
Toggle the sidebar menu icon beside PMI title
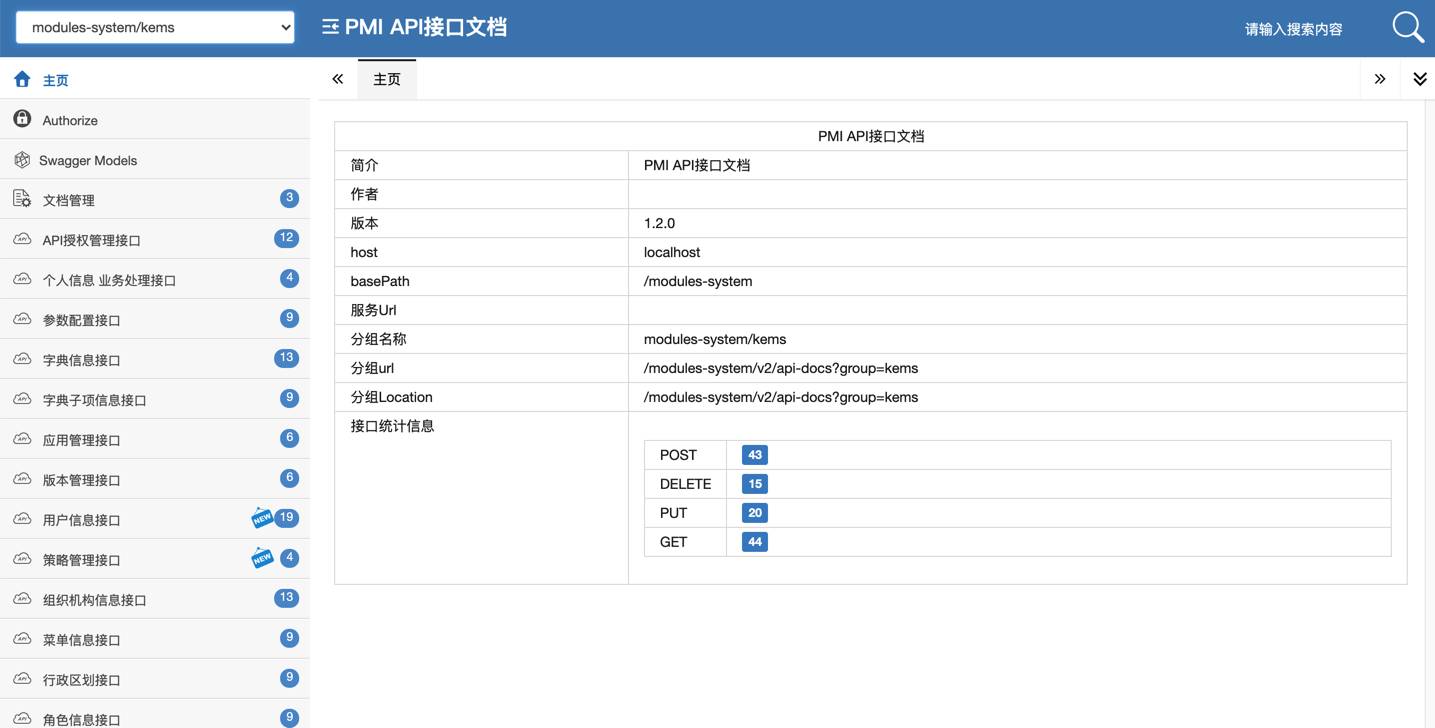(330, 27)
